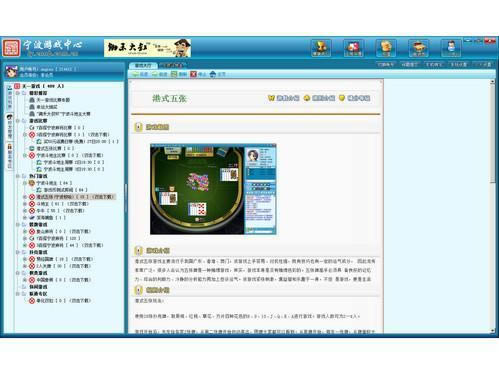Image resolution: width=499 pixels, height=375 pixels.
Task: Click the page scrollbar down arrow
Action: pyautogui.click(x=492, y=330)
